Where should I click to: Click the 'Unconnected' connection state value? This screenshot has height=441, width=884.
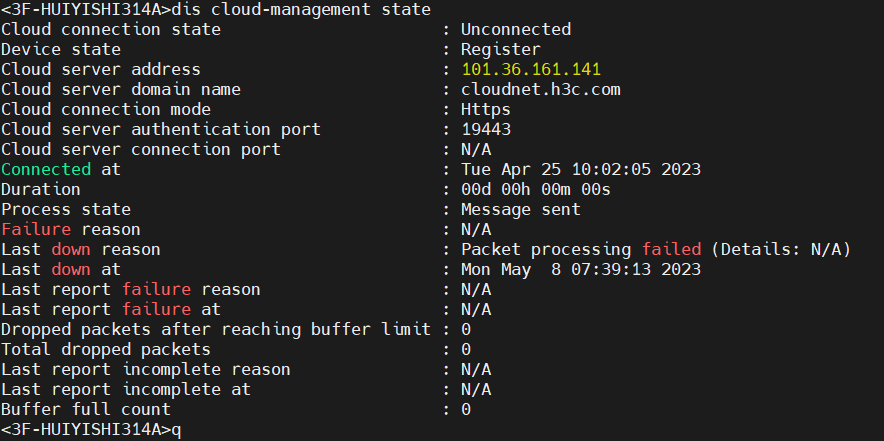coord(515,30)
